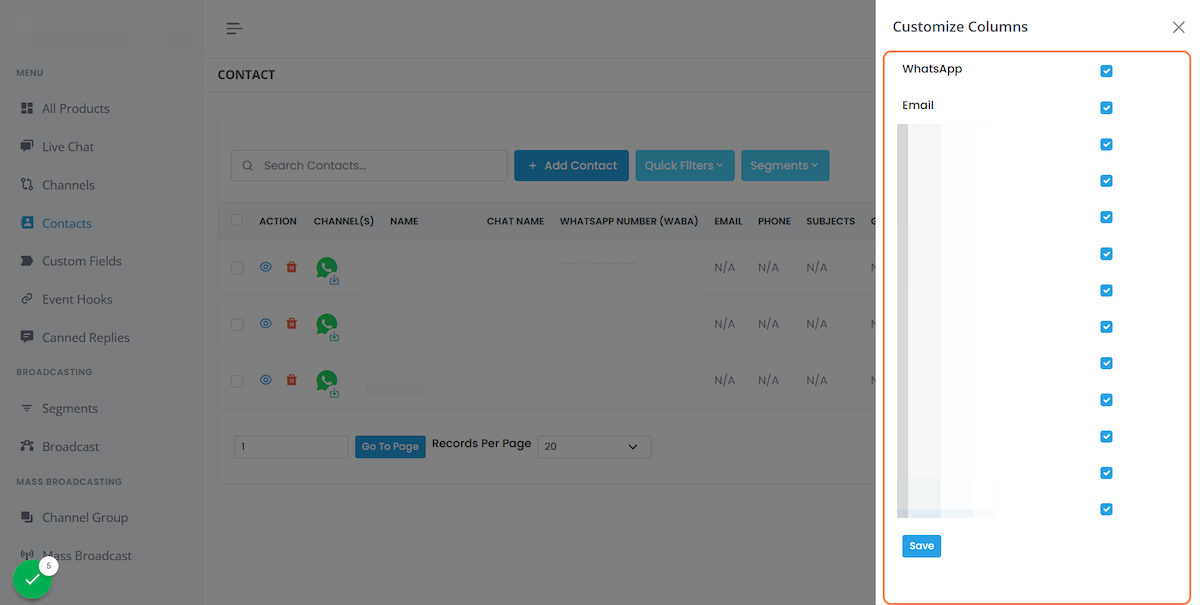Click the SUBJECTS column header
Viewport: 1200px width, 605px height.
pos(831,221)
